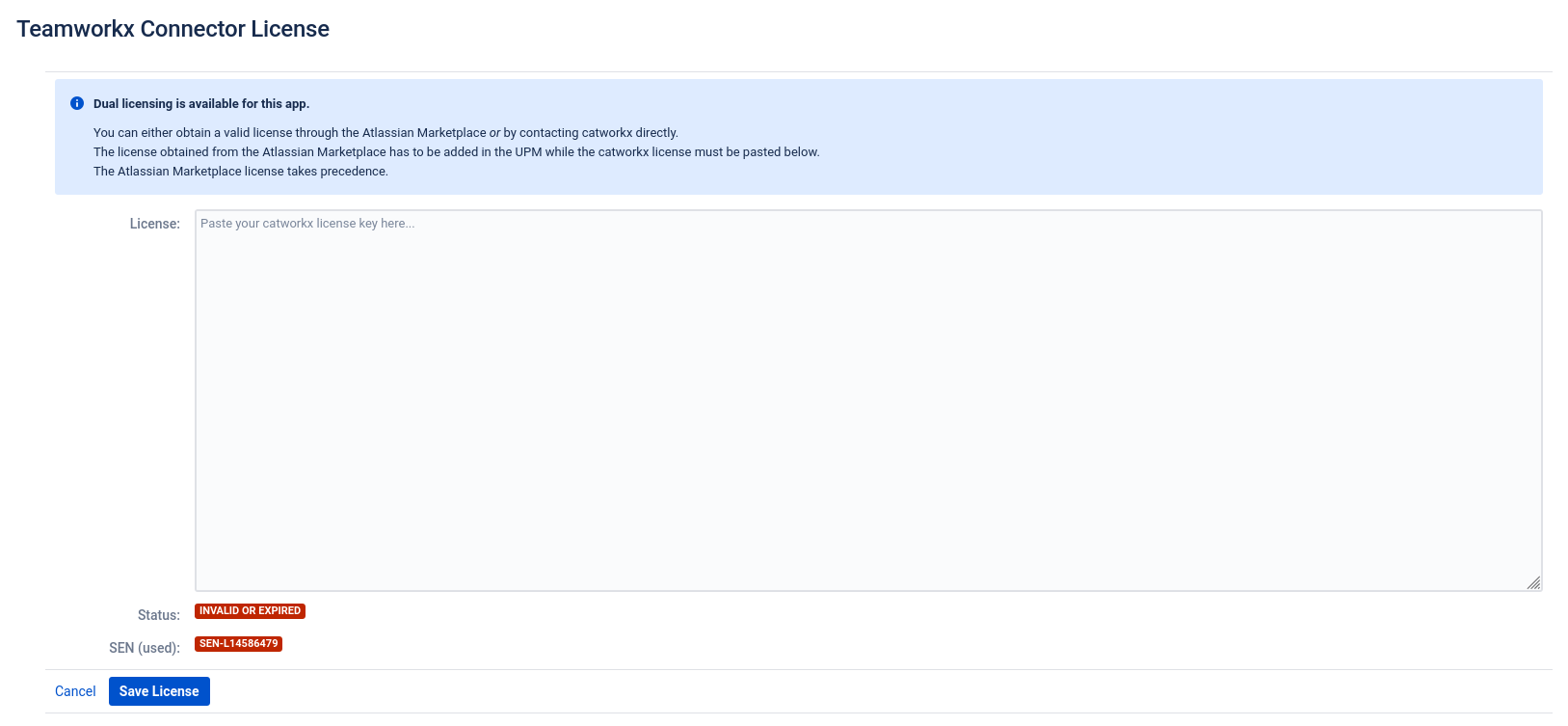Click the SEN-L14586479 badge

pos(238,644)
